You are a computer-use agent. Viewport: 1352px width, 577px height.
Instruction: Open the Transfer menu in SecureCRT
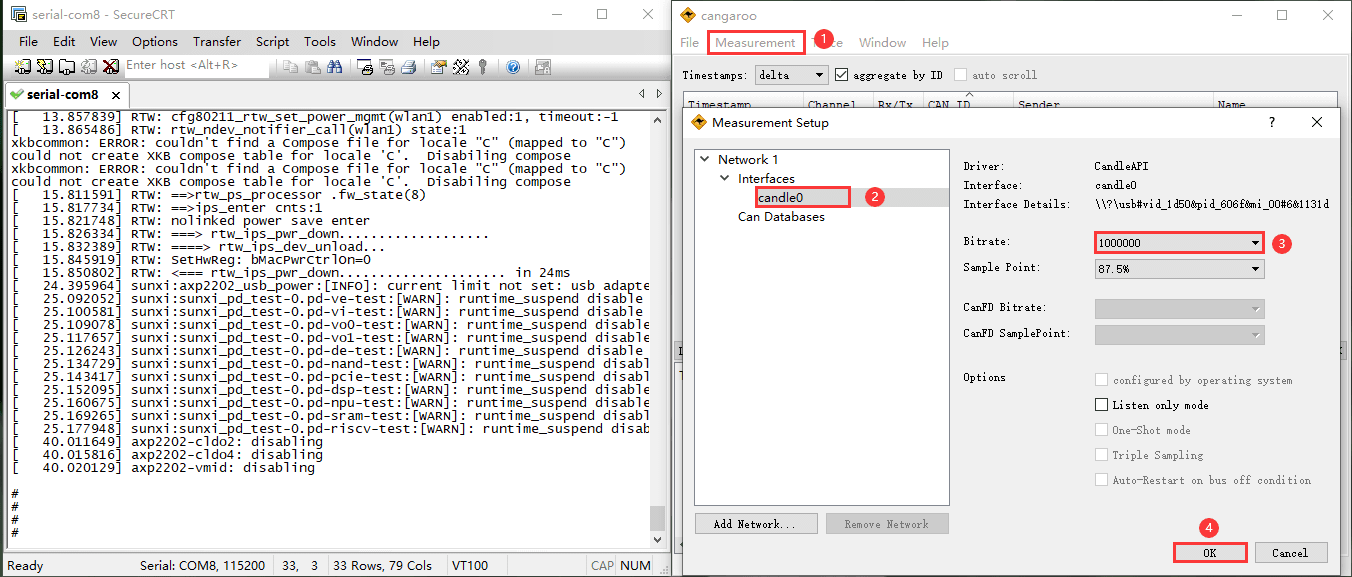click(217, 41)
